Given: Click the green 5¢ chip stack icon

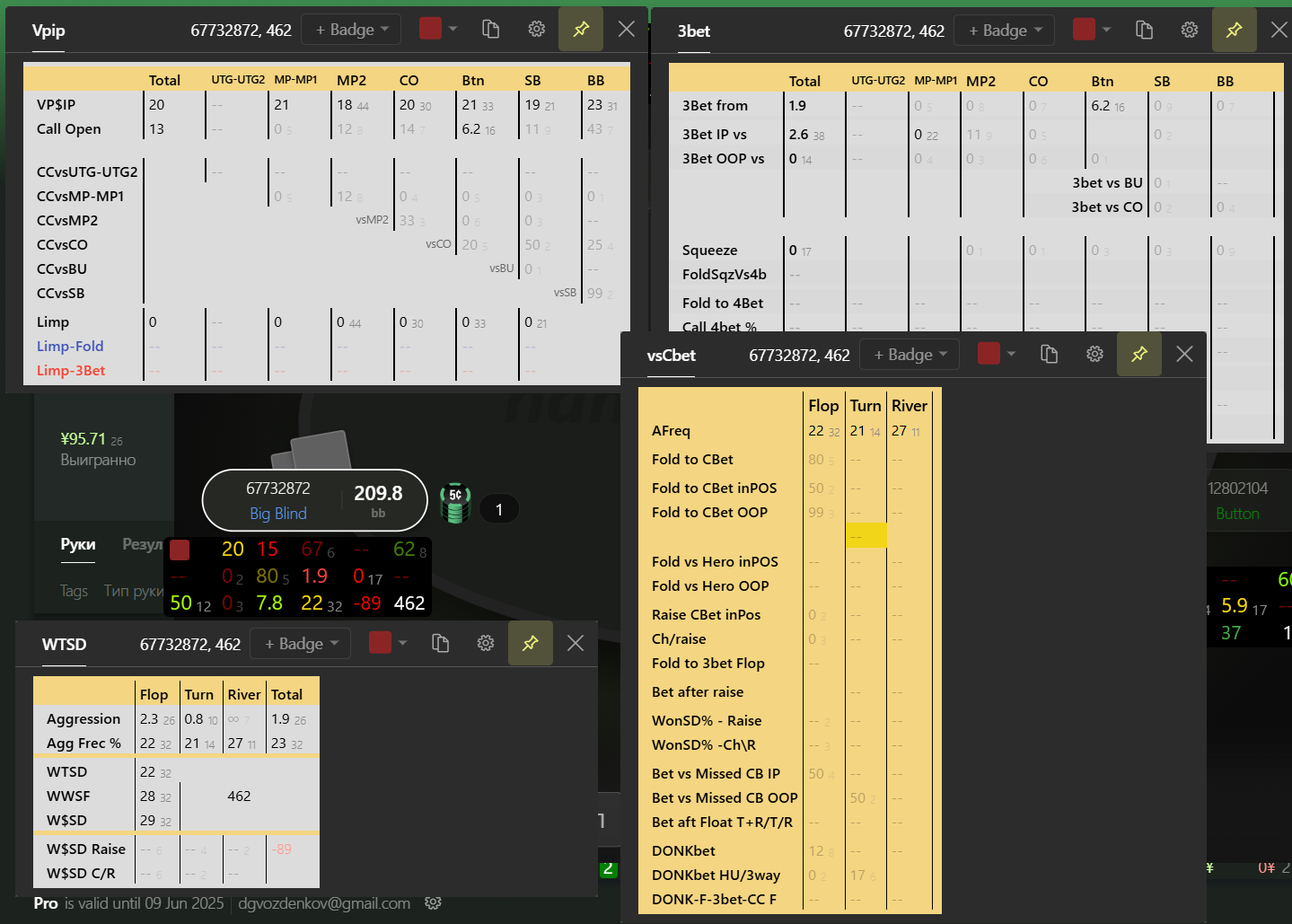Looking at the screenshot, I should tap(455, 503).
